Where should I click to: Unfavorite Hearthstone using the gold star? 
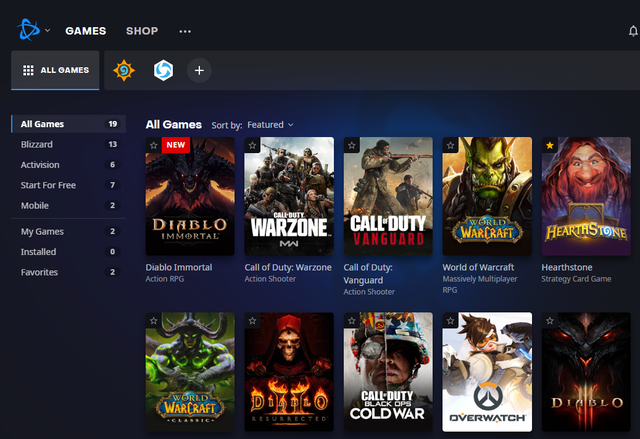point(549,145)
